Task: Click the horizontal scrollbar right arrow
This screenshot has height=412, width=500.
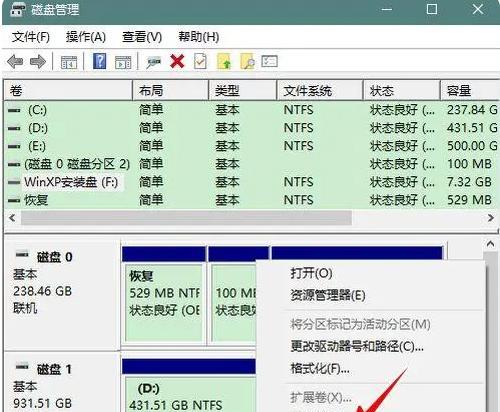Action: (x=490, y=218)
